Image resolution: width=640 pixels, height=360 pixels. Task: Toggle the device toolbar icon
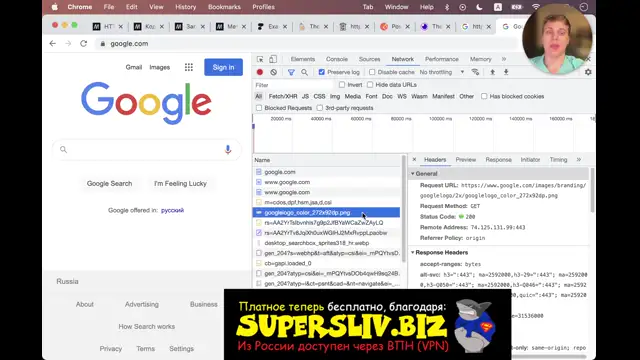click(273, 59)
